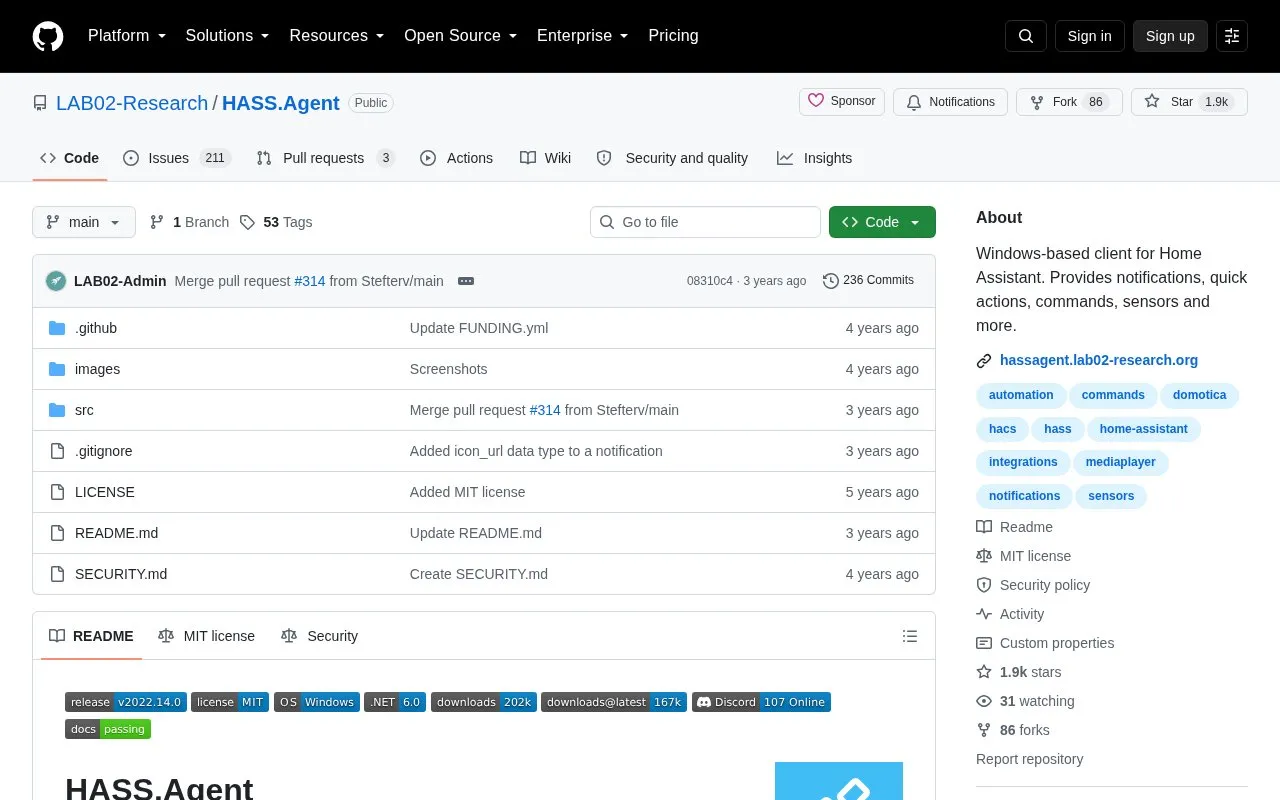Screen dimensions: 1280x800
Task: Click the src folder icon
Action: tap(57, 410)
